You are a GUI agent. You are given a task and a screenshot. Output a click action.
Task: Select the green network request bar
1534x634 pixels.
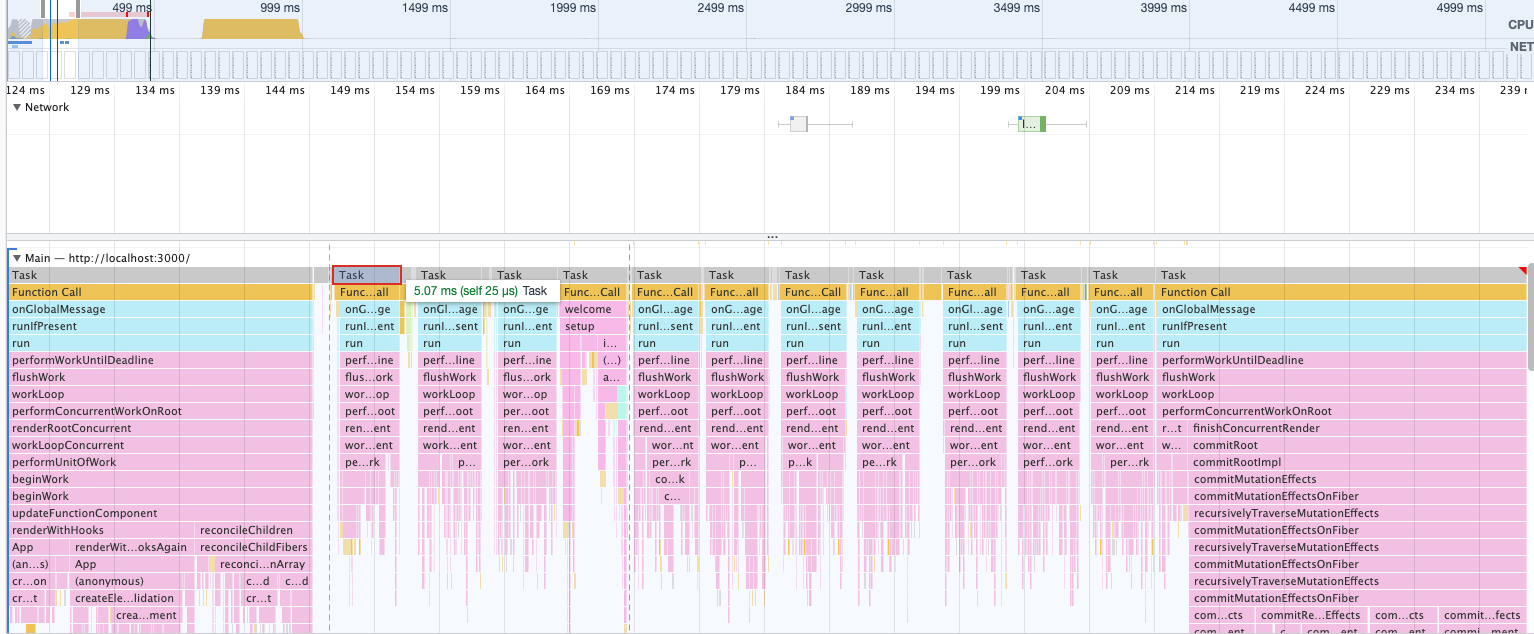1031,124
